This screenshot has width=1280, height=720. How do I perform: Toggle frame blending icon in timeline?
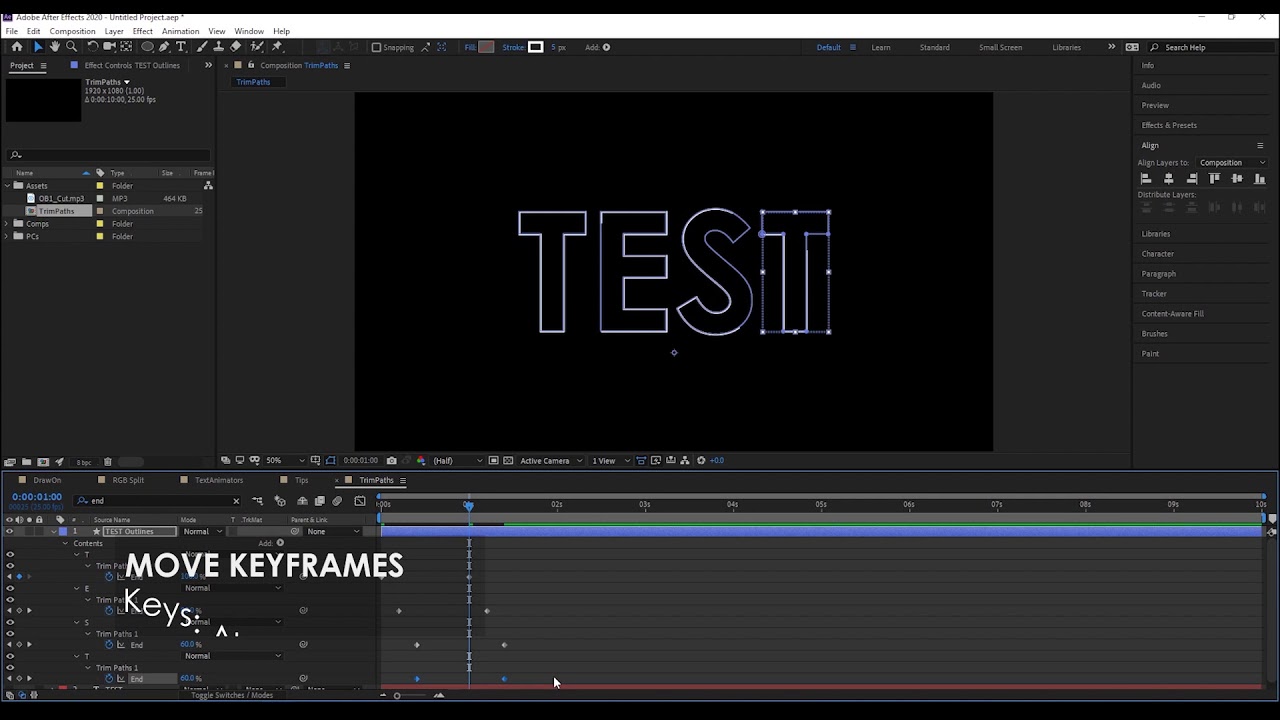320,501
